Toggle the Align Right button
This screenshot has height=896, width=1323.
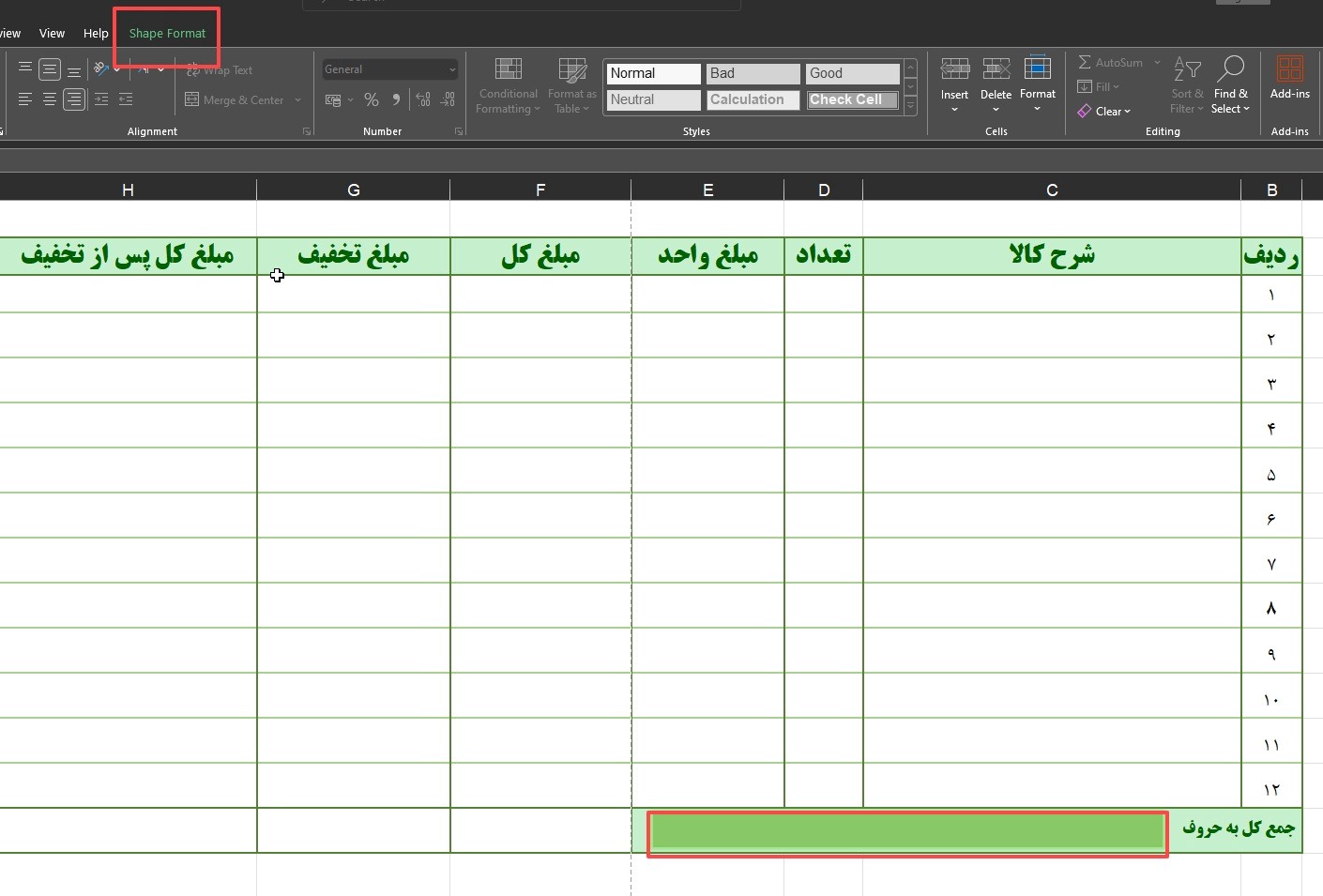74,99
